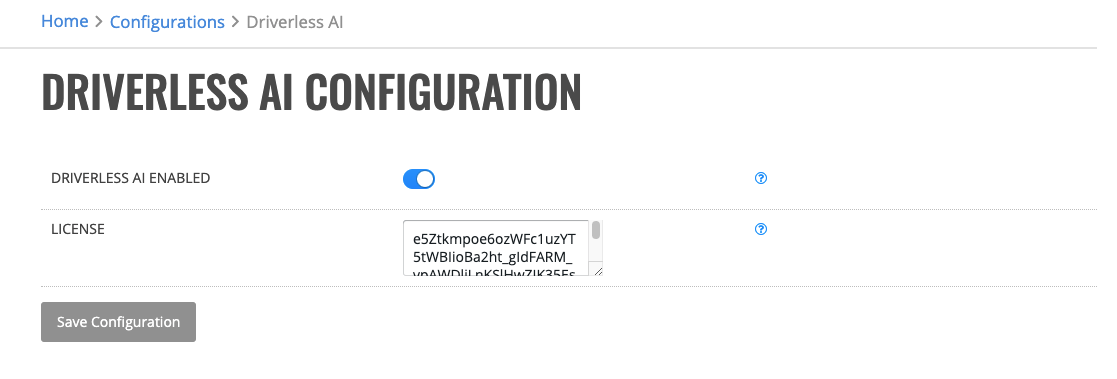Click the partially visible third license line
The width and height of the screenshot is (1117, 379).
494,271
